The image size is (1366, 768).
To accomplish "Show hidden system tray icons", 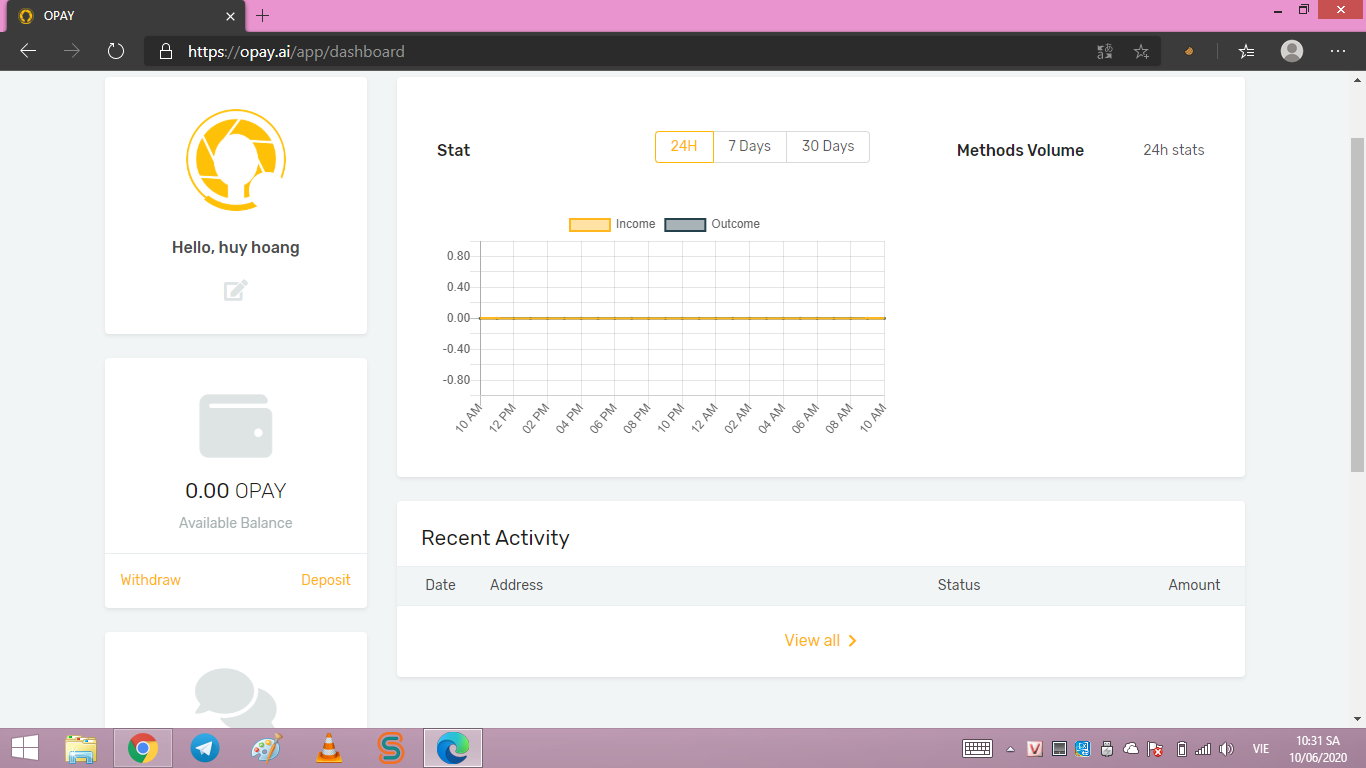I will pyautogui.click(x=1010, y=748).
